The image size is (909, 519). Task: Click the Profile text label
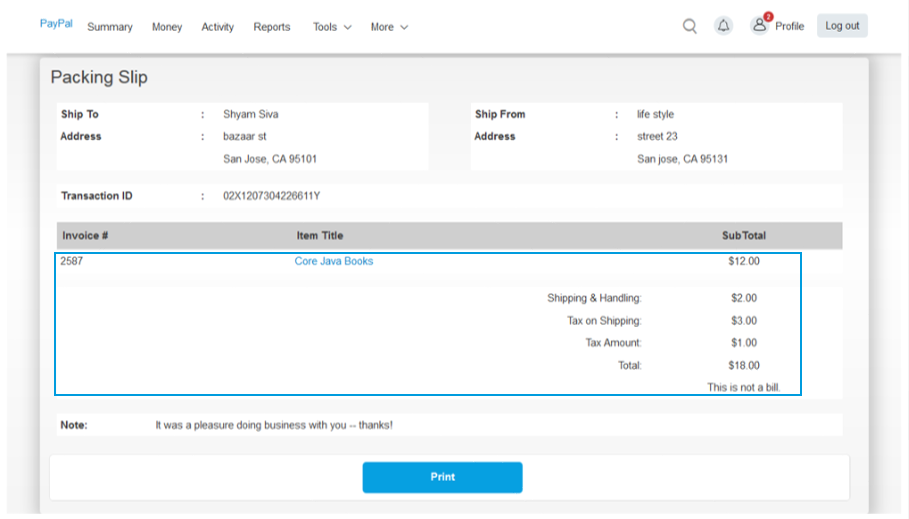coord(789,26)
